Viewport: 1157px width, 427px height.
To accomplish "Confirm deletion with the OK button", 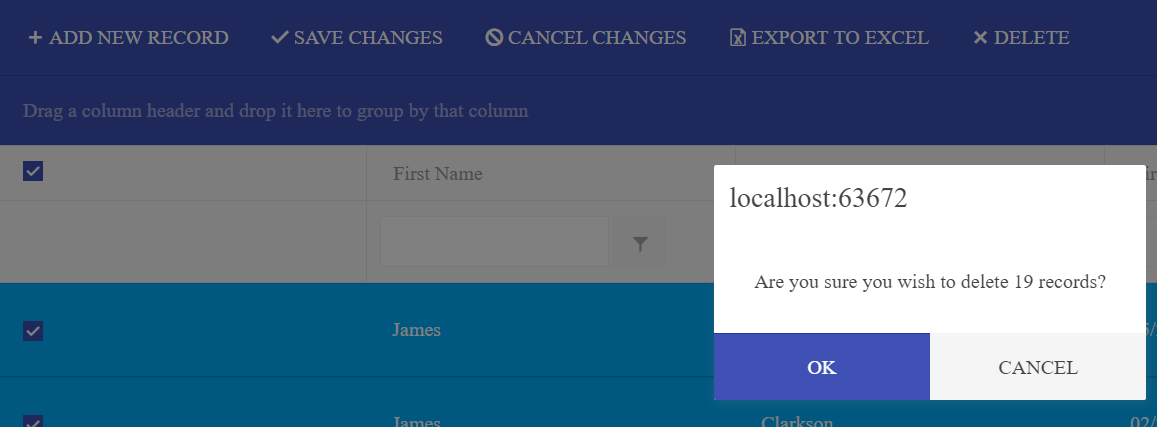I will [x=821, y=367].
